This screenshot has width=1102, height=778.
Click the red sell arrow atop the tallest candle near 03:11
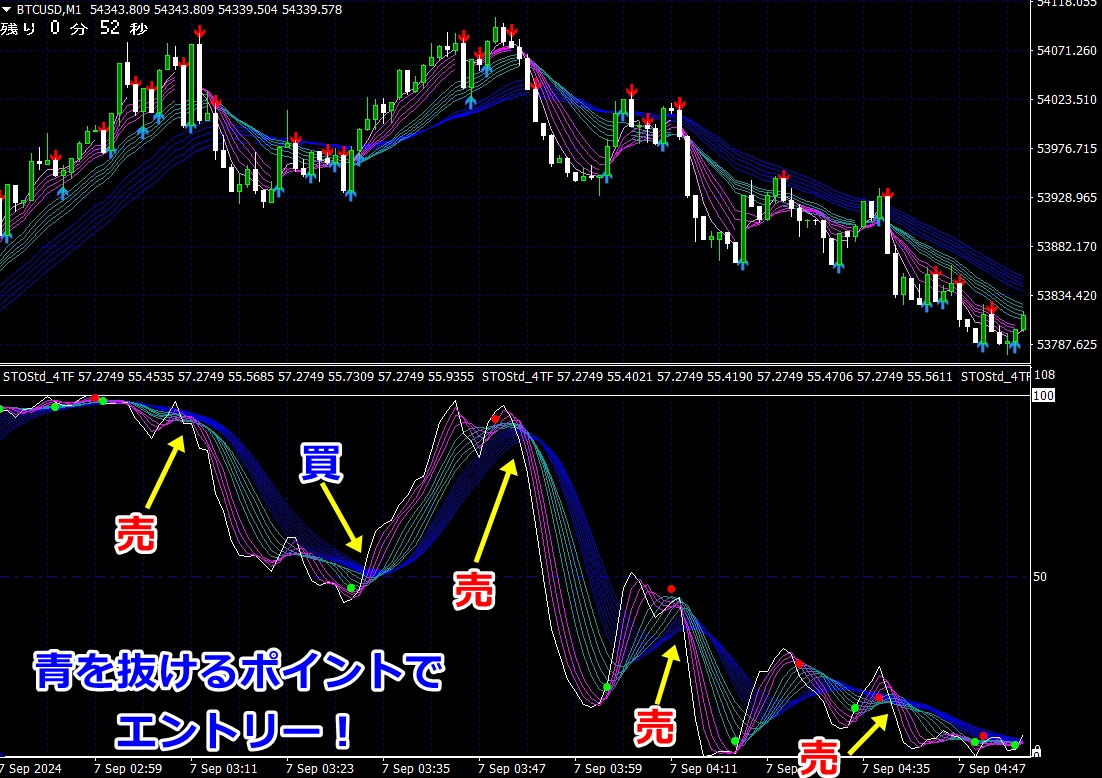199,33
